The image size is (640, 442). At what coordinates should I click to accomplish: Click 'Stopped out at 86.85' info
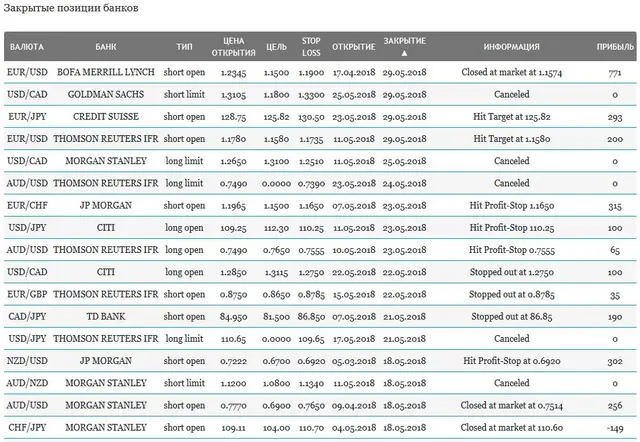pyautogui.click(x=511, y=316)
